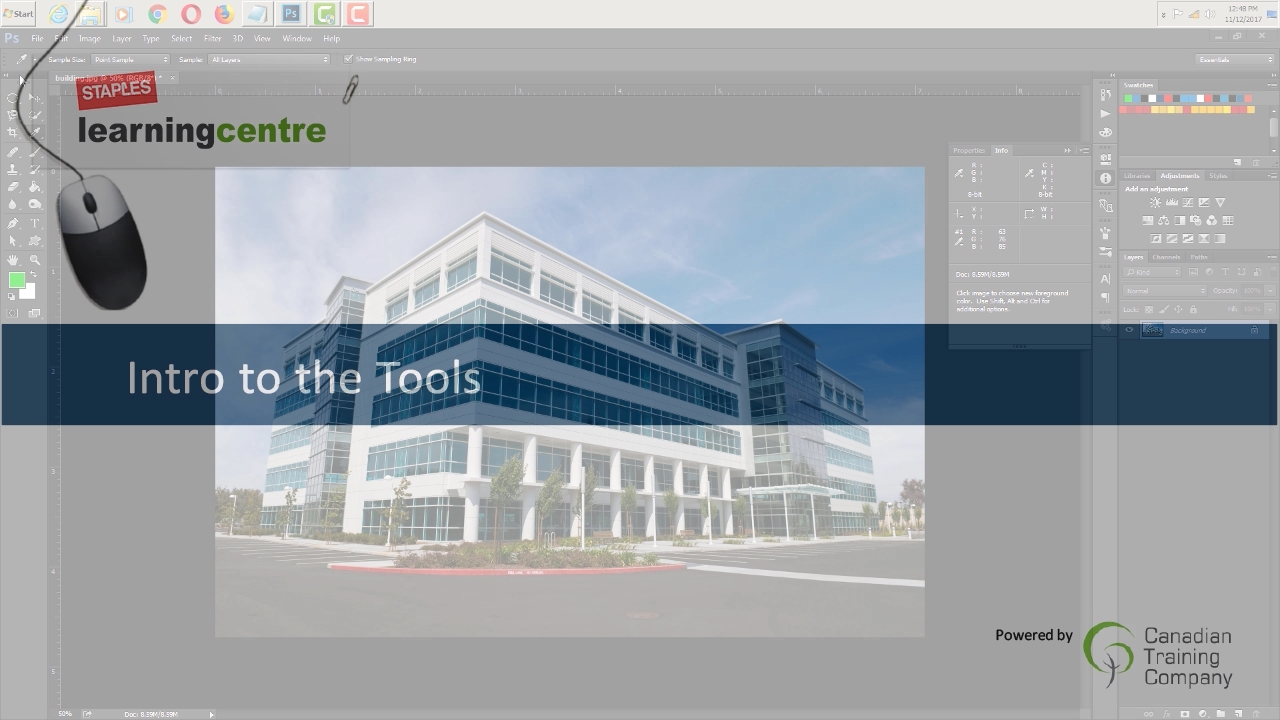Select the Type tool

[x=35, y=222]
